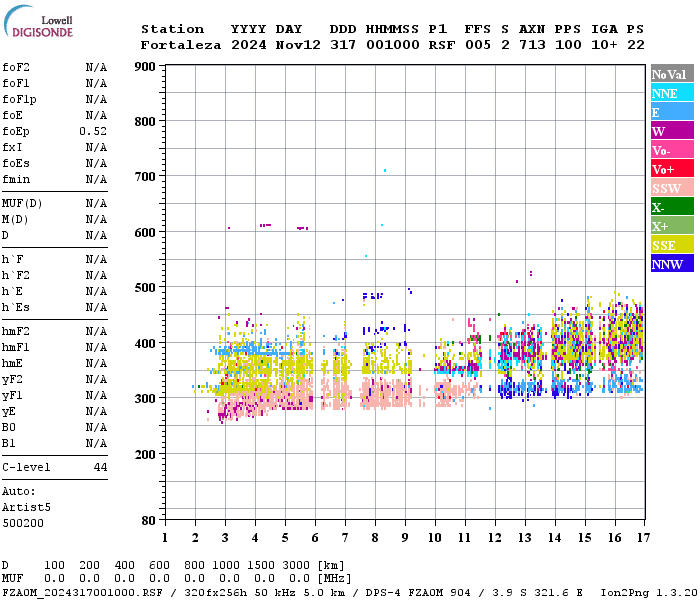Click the B0 parameter label
This screenshot has width=700, height=600.
(x=8, y=428)
